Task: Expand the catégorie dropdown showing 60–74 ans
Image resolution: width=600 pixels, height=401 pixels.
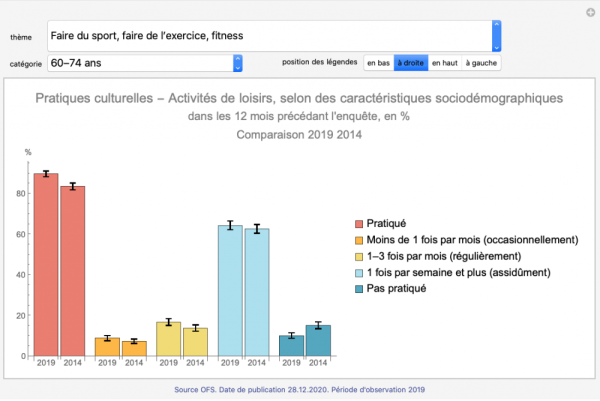Action: click(237, 63)
